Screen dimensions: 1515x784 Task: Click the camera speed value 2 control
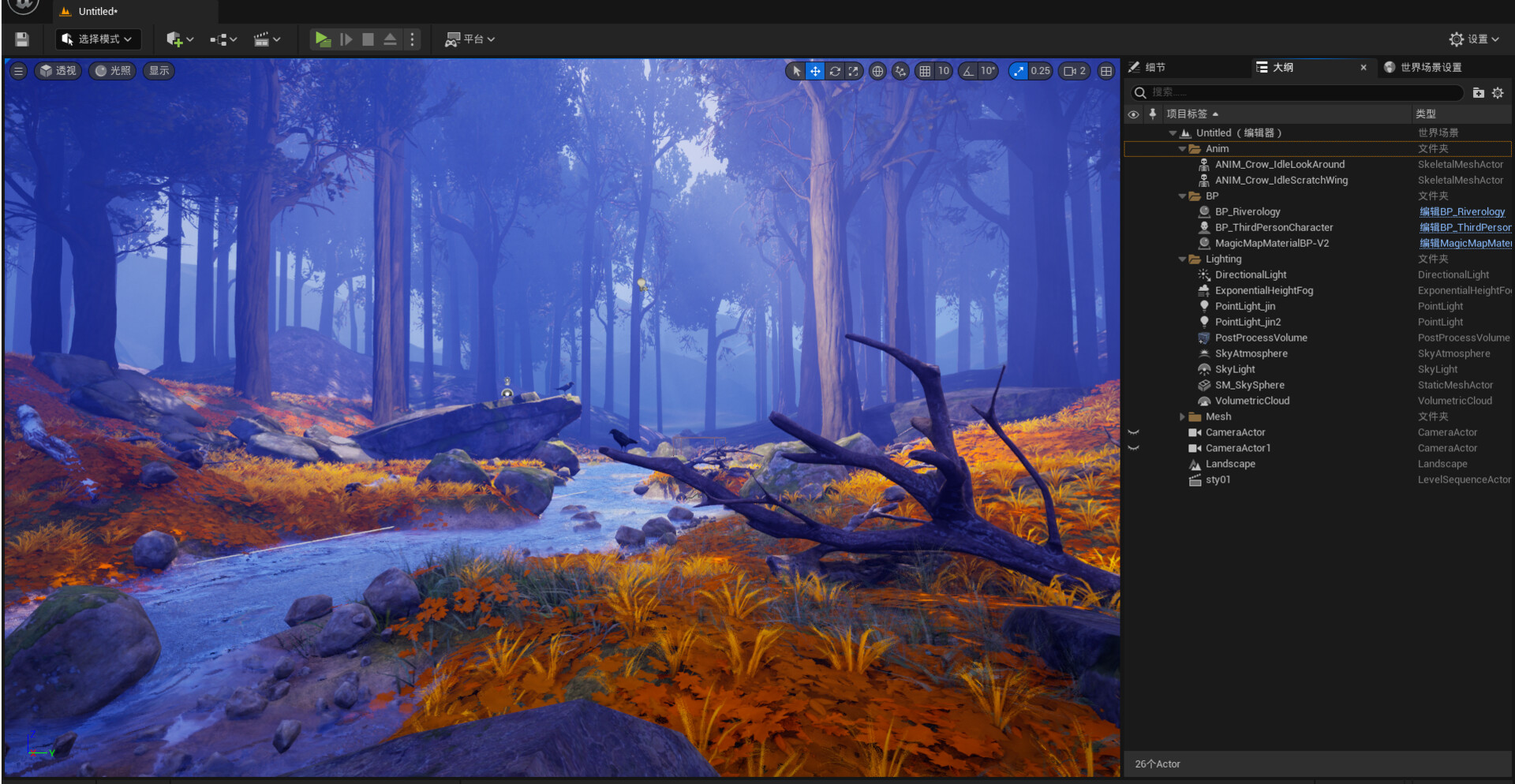(x=1074, y=71)
